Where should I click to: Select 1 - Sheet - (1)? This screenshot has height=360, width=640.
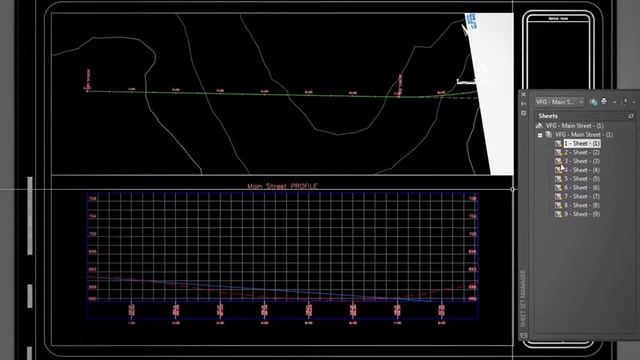(x=582, y=144)
